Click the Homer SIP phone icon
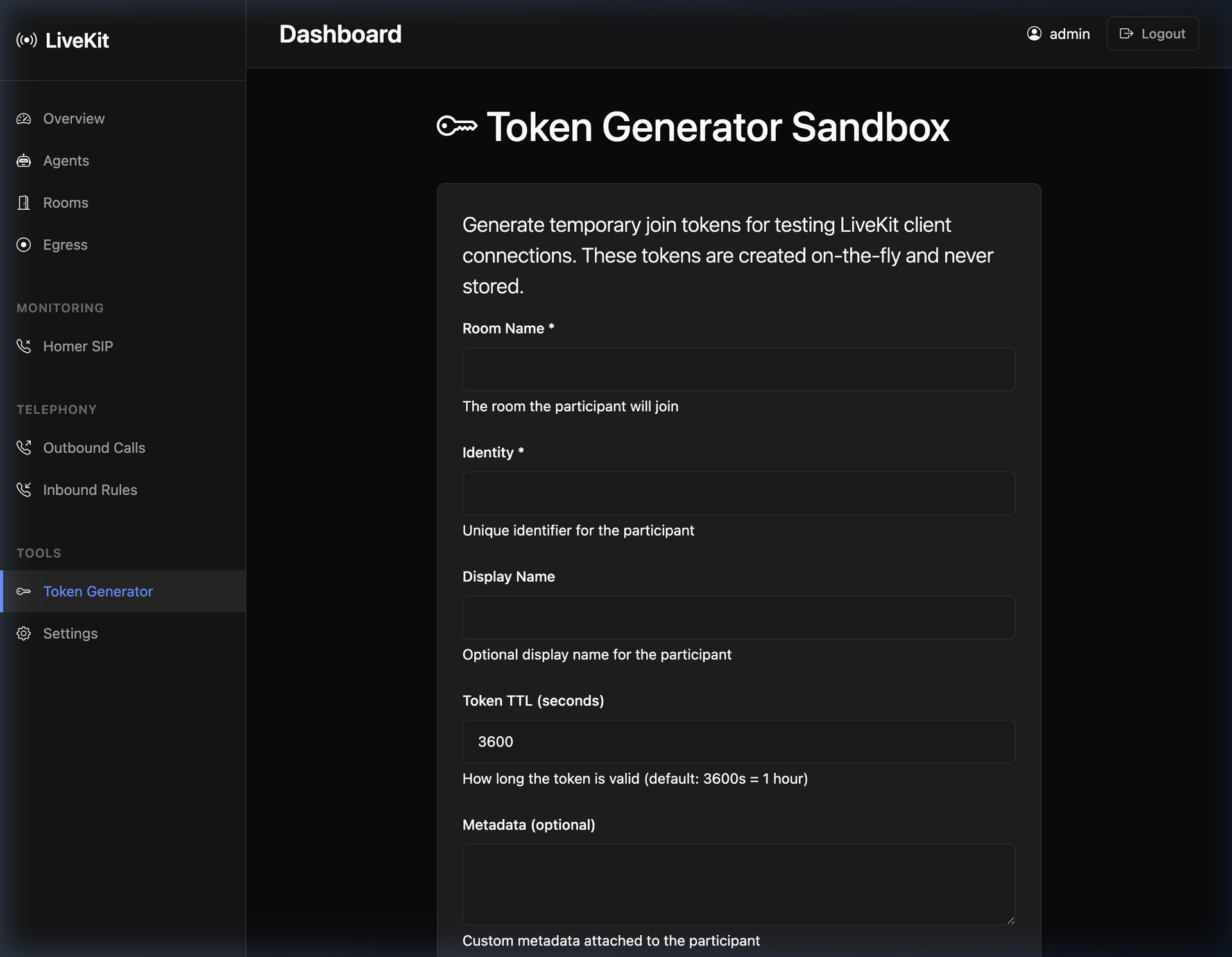This screenshot has width=1232, height=957. 24,346
